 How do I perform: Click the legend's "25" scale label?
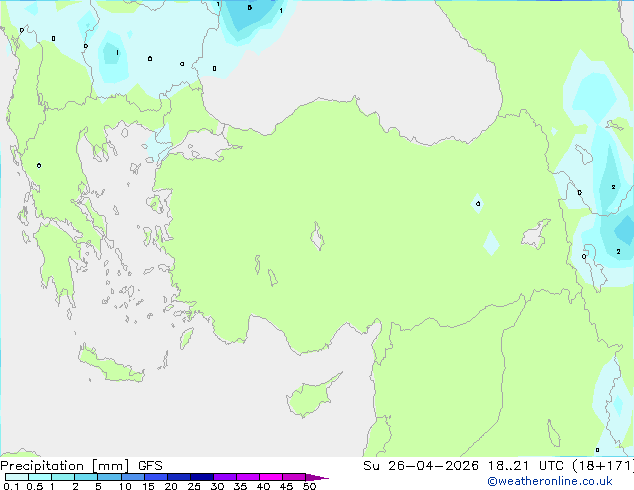194,486
